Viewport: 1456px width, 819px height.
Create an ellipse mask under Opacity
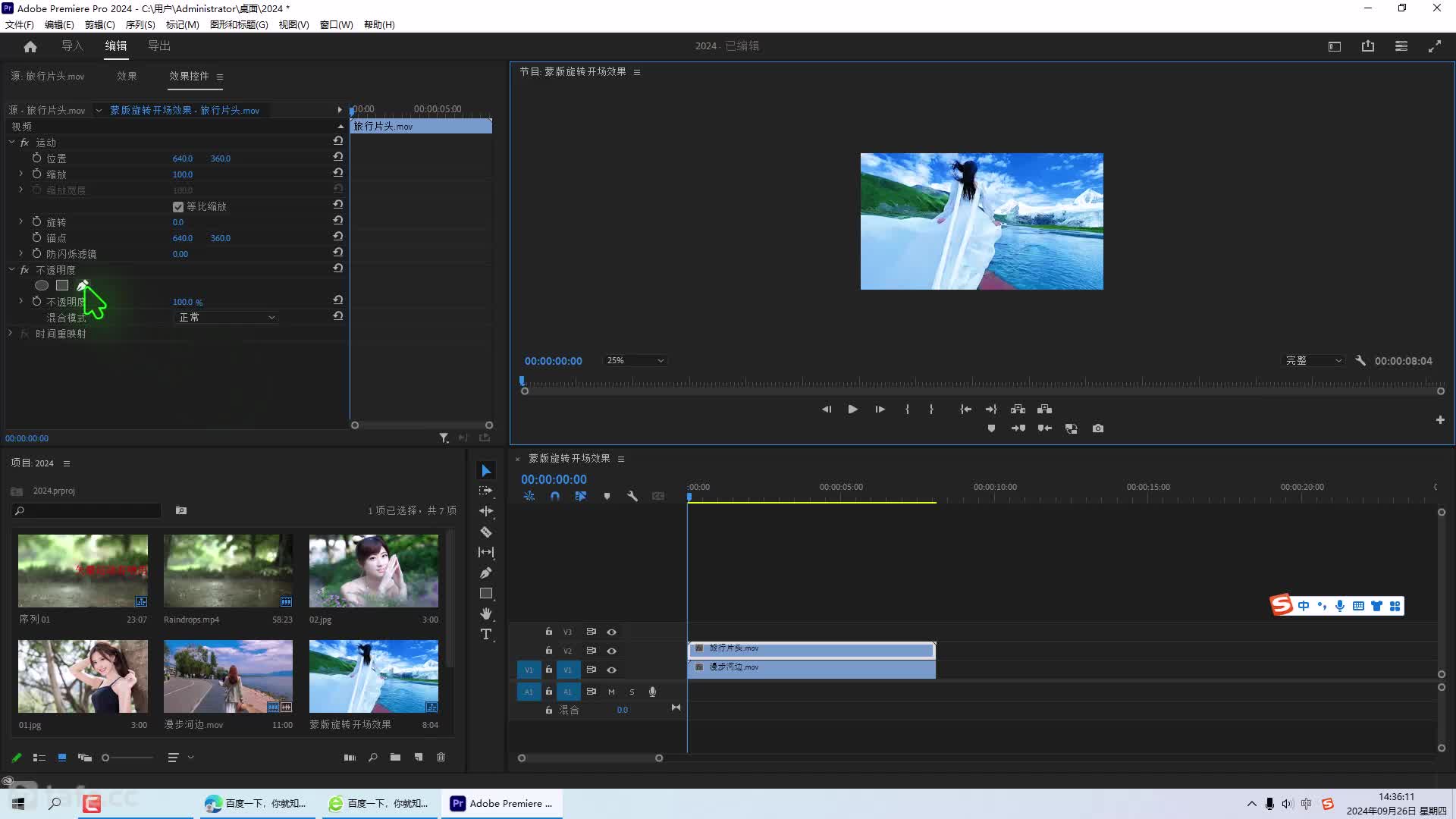(42, 285)
